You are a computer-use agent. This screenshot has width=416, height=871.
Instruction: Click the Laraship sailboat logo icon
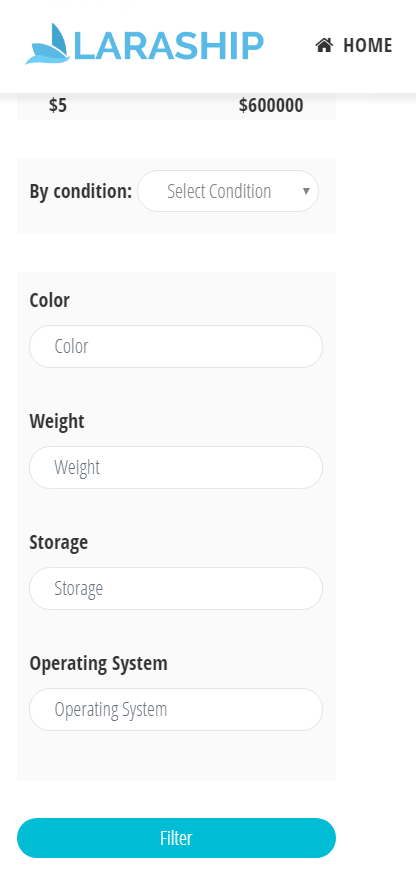pos(48,44)
